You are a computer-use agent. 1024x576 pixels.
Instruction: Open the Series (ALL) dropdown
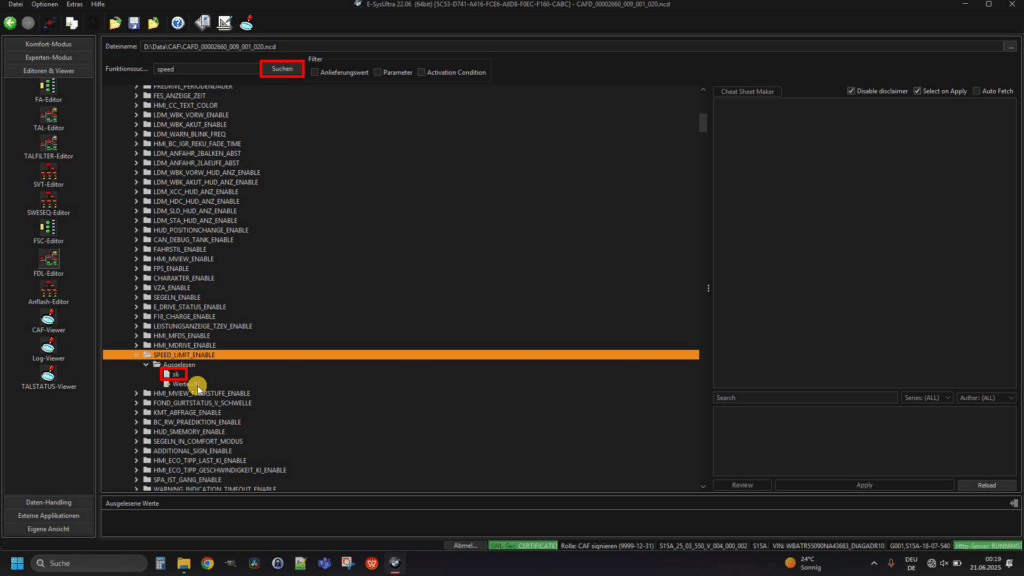[x=927, y=398]
